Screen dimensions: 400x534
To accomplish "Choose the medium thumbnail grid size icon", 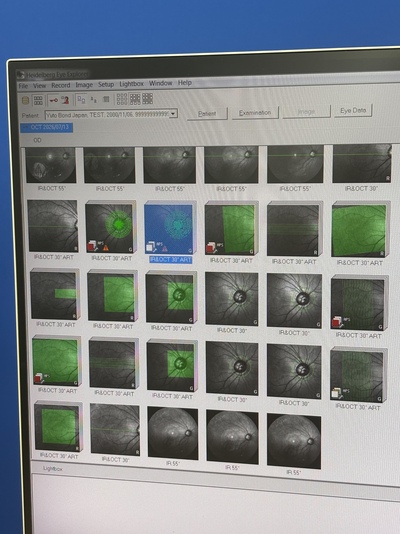I will click(x=135, y=99).
